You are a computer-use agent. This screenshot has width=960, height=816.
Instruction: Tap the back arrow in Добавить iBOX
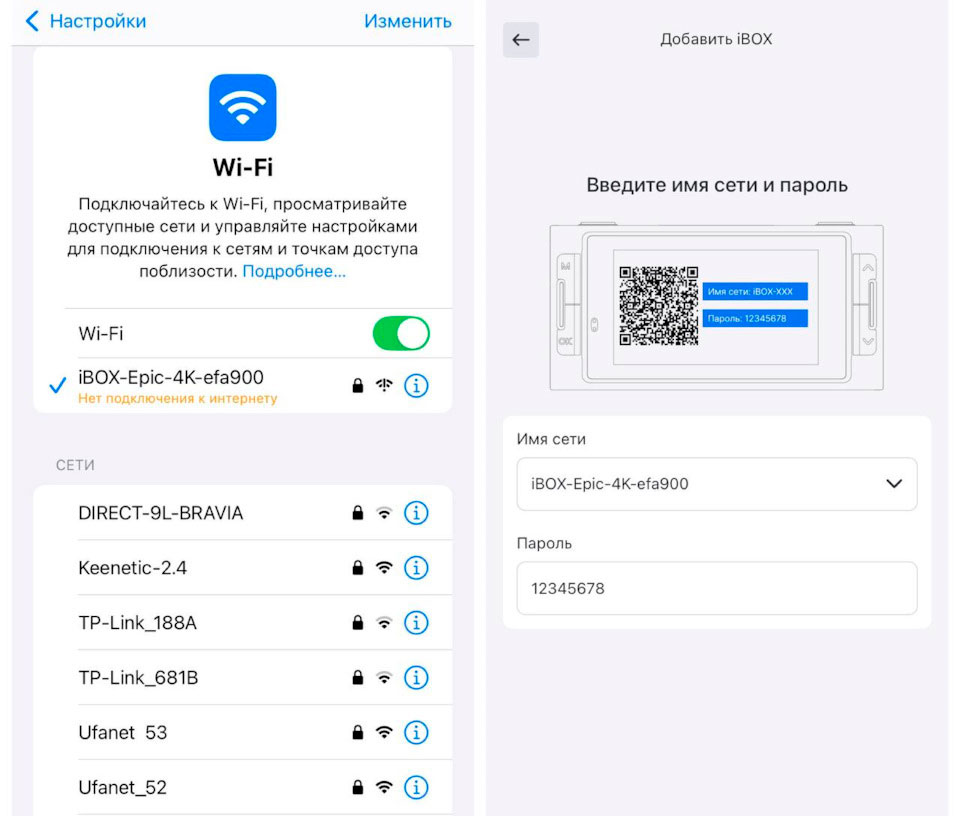click(x=520, y=40)
